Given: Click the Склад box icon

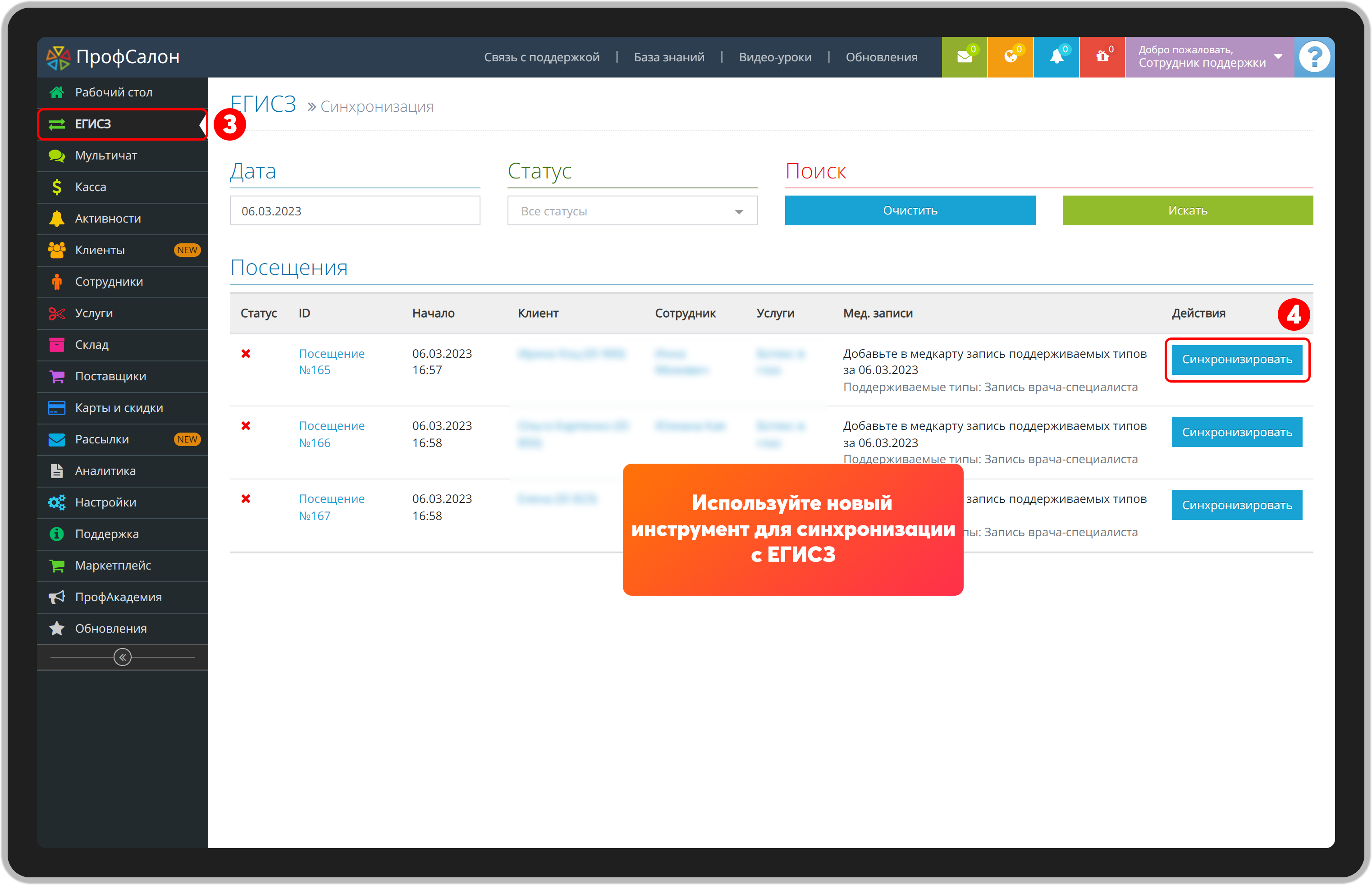Looking at the screenshot, I should pos(56,345).
